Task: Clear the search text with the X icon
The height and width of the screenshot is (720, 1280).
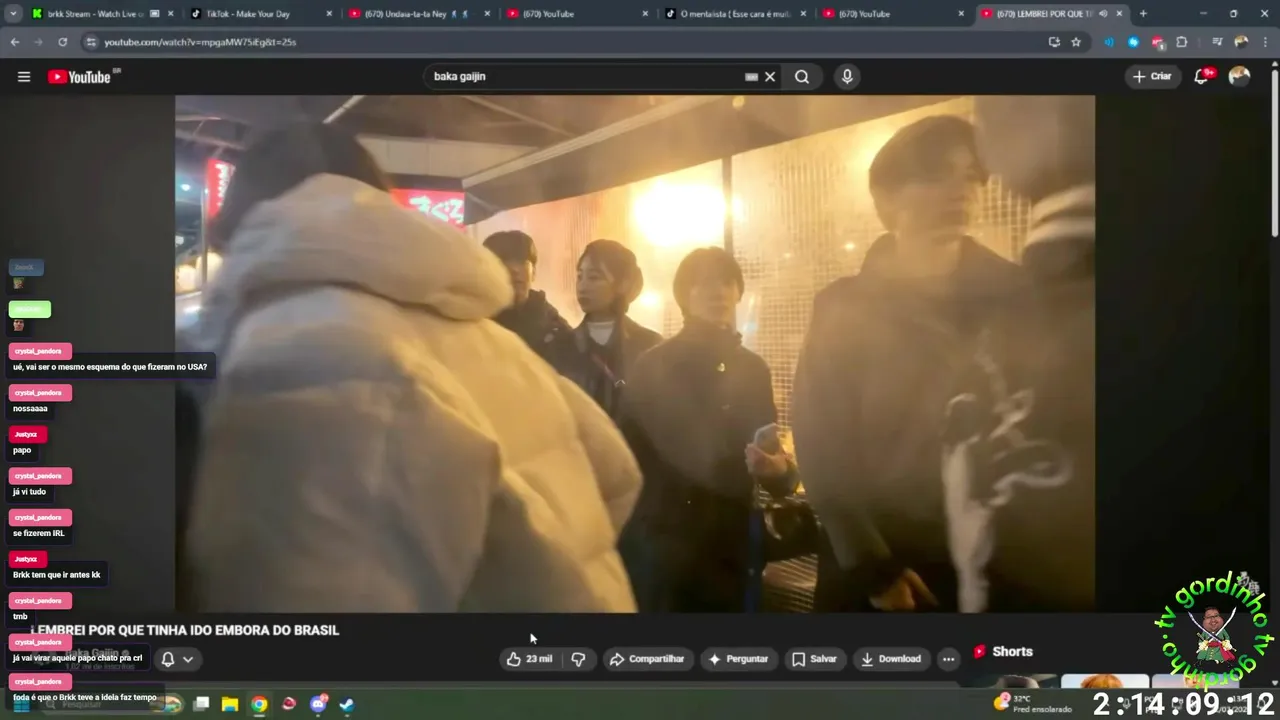Action: [770, 77]
